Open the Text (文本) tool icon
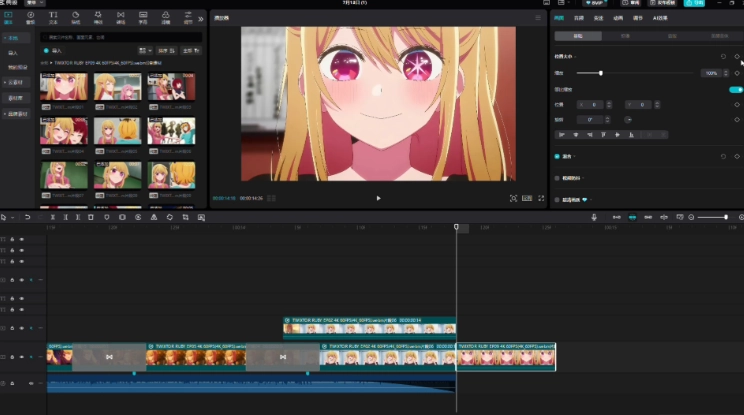The width and height of the screenshot is (744, 415). pos(53,17)
